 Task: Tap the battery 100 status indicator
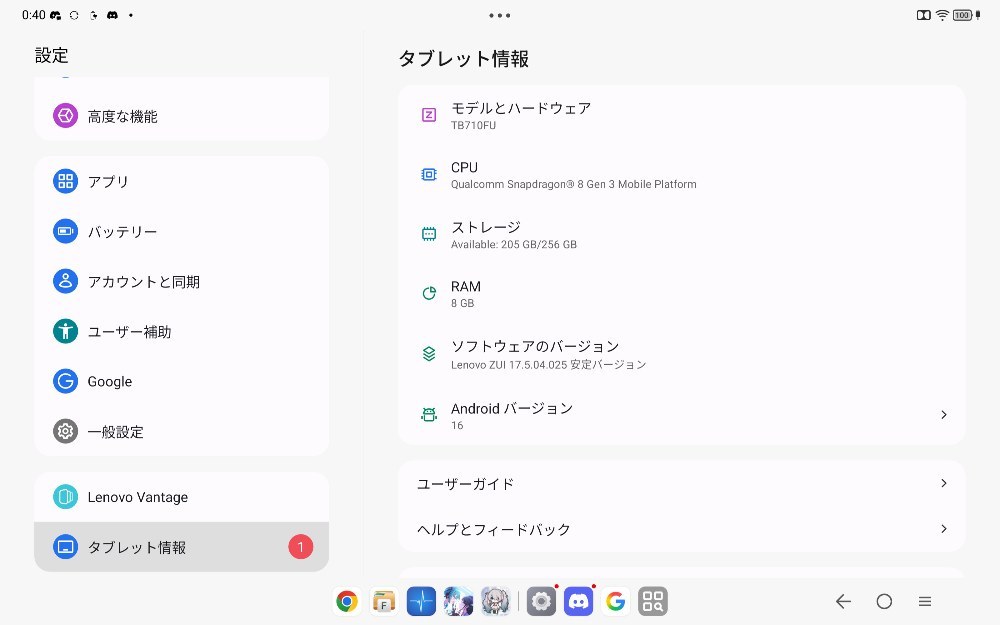(962, 15)
